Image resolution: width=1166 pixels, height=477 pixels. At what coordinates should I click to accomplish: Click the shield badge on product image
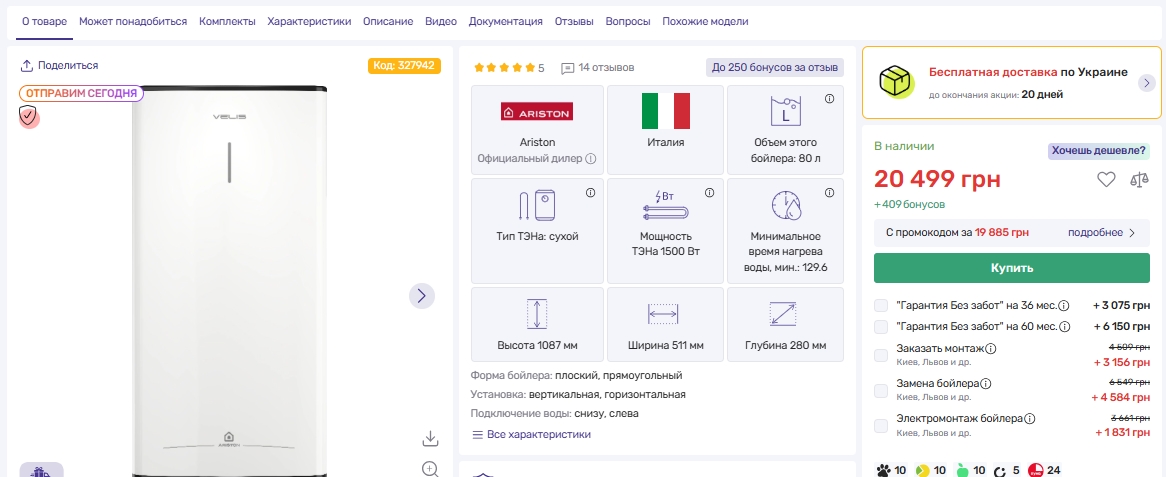point(29,117)
